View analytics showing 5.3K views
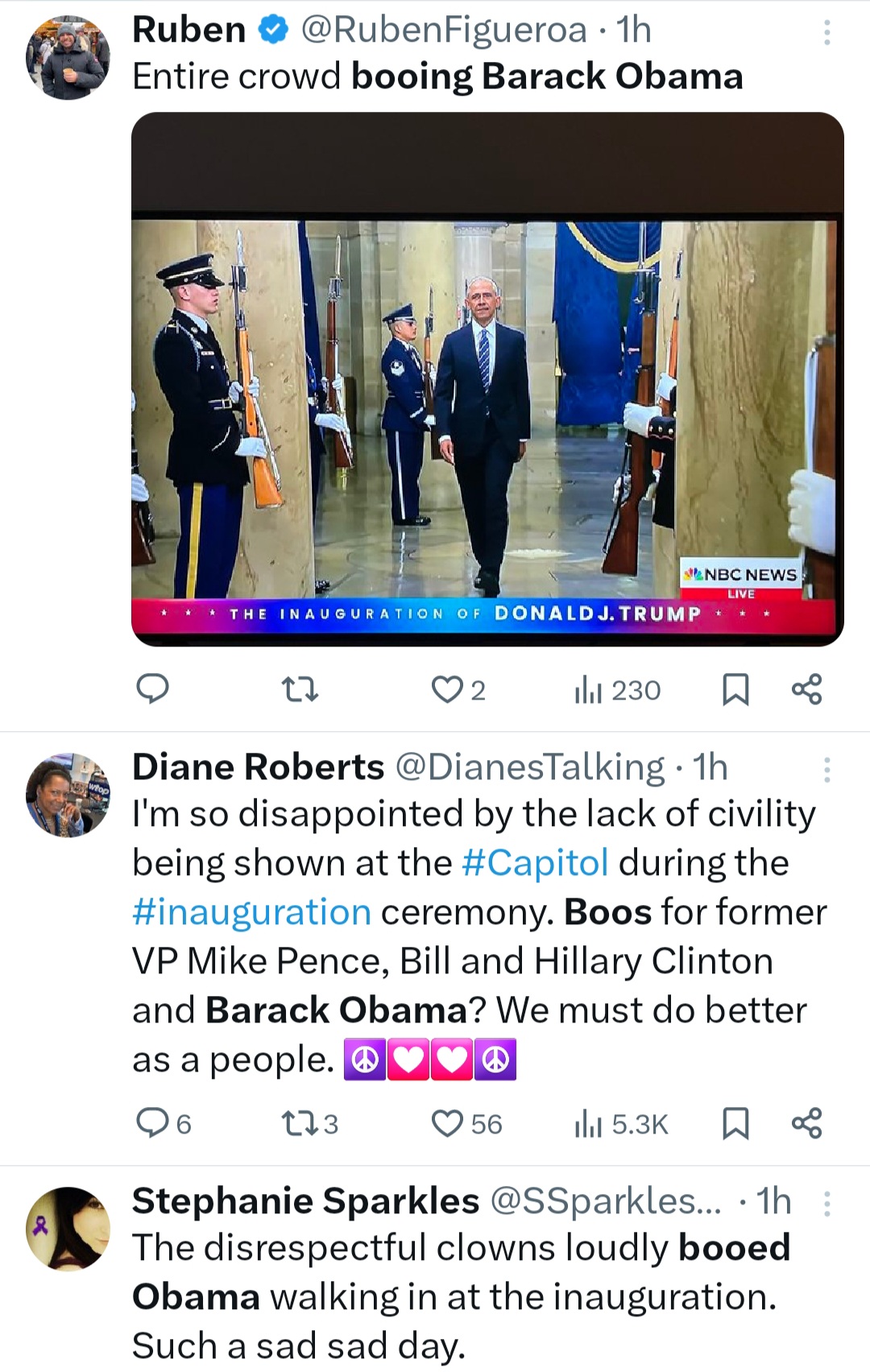The height and width of the screenshot is (1372, 870). point(621,1123)
